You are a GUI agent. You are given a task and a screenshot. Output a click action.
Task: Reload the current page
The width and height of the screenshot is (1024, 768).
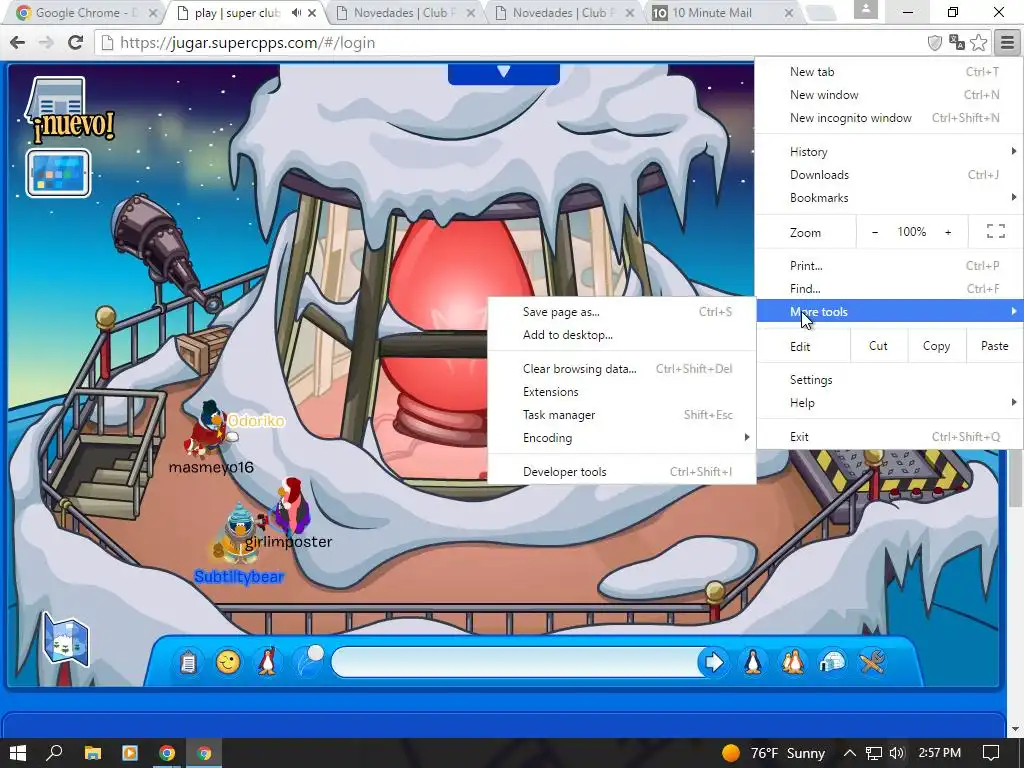click(75, 43)
